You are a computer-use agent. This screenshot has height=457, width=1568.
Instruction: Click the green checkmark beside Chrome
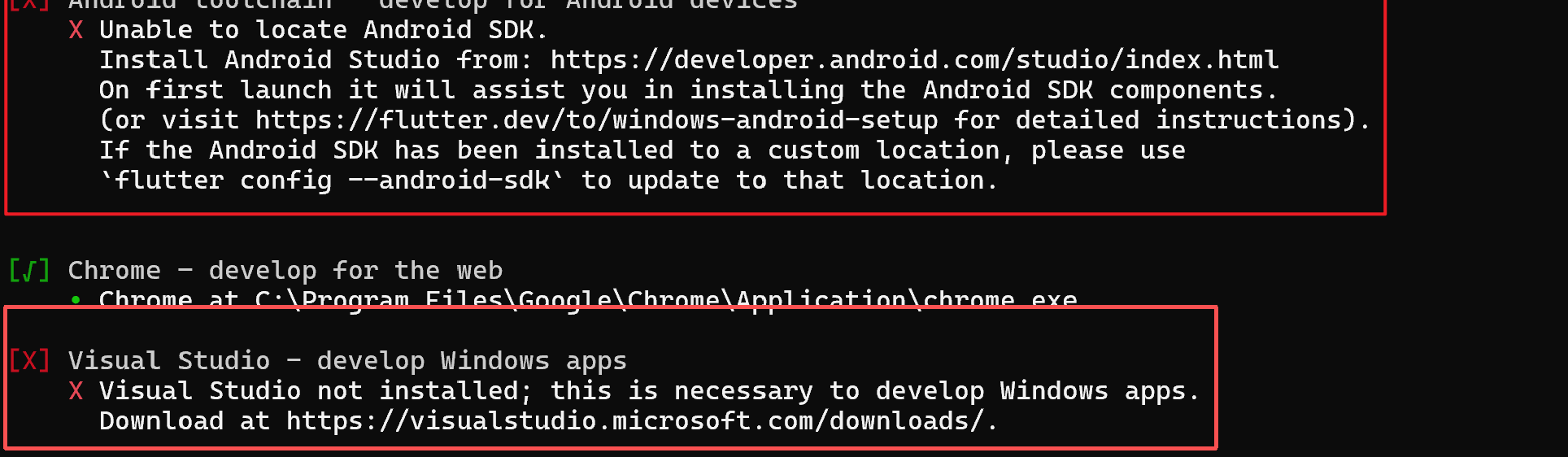(29, 270)
